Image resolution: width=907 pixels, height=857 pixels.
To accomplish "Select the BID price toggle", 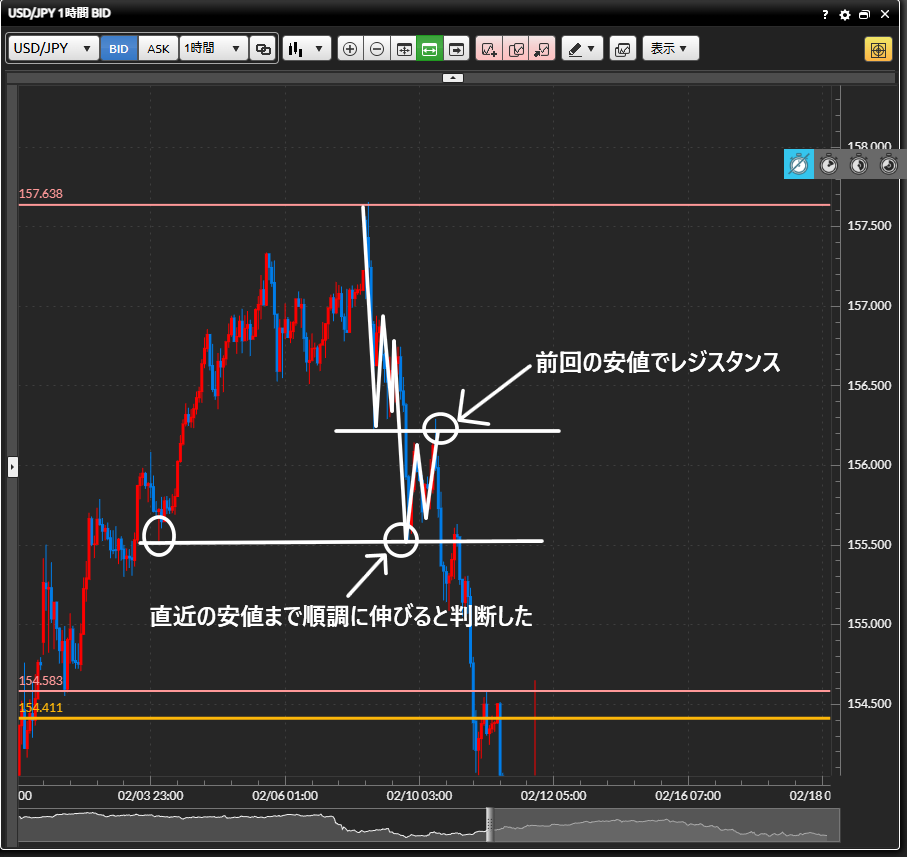I will [119, 49].
